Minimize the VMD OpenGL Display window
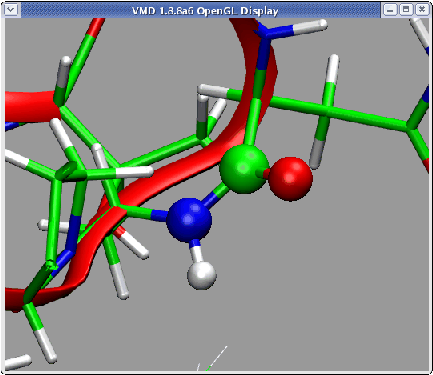 click(x=390, y=10)
